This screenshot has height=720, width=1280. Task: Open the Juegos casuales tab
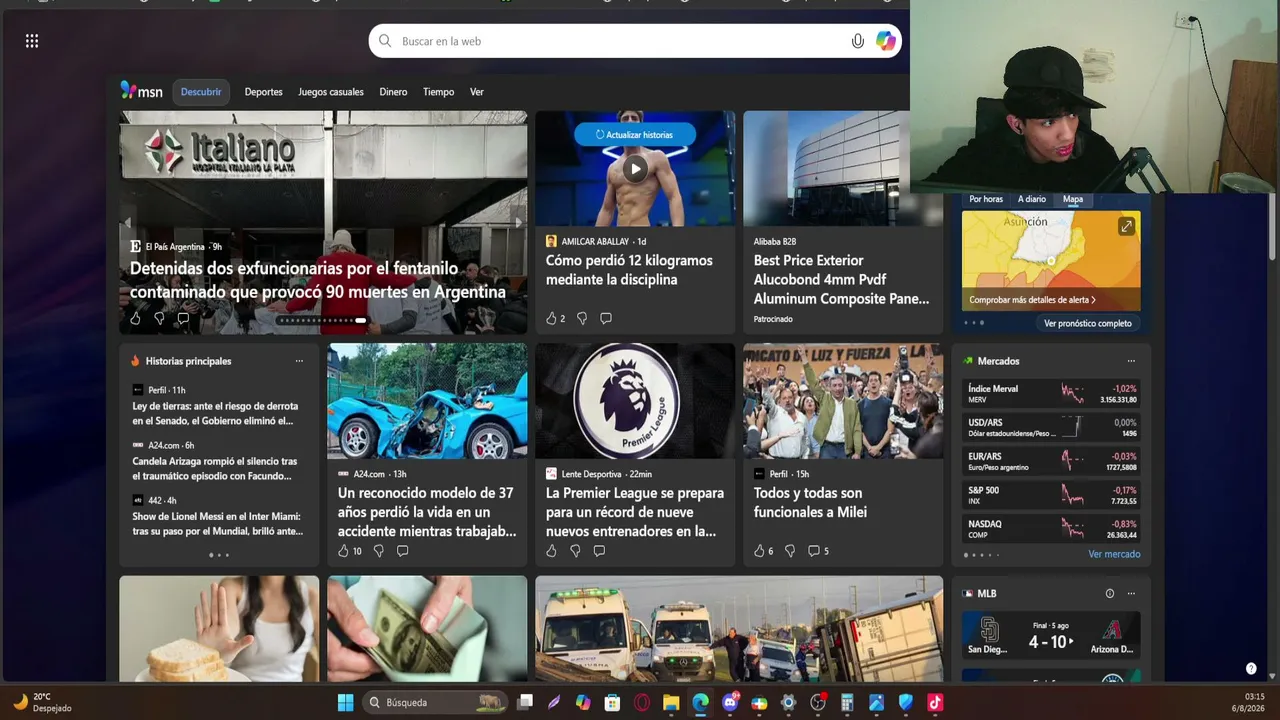pos(331,92)
